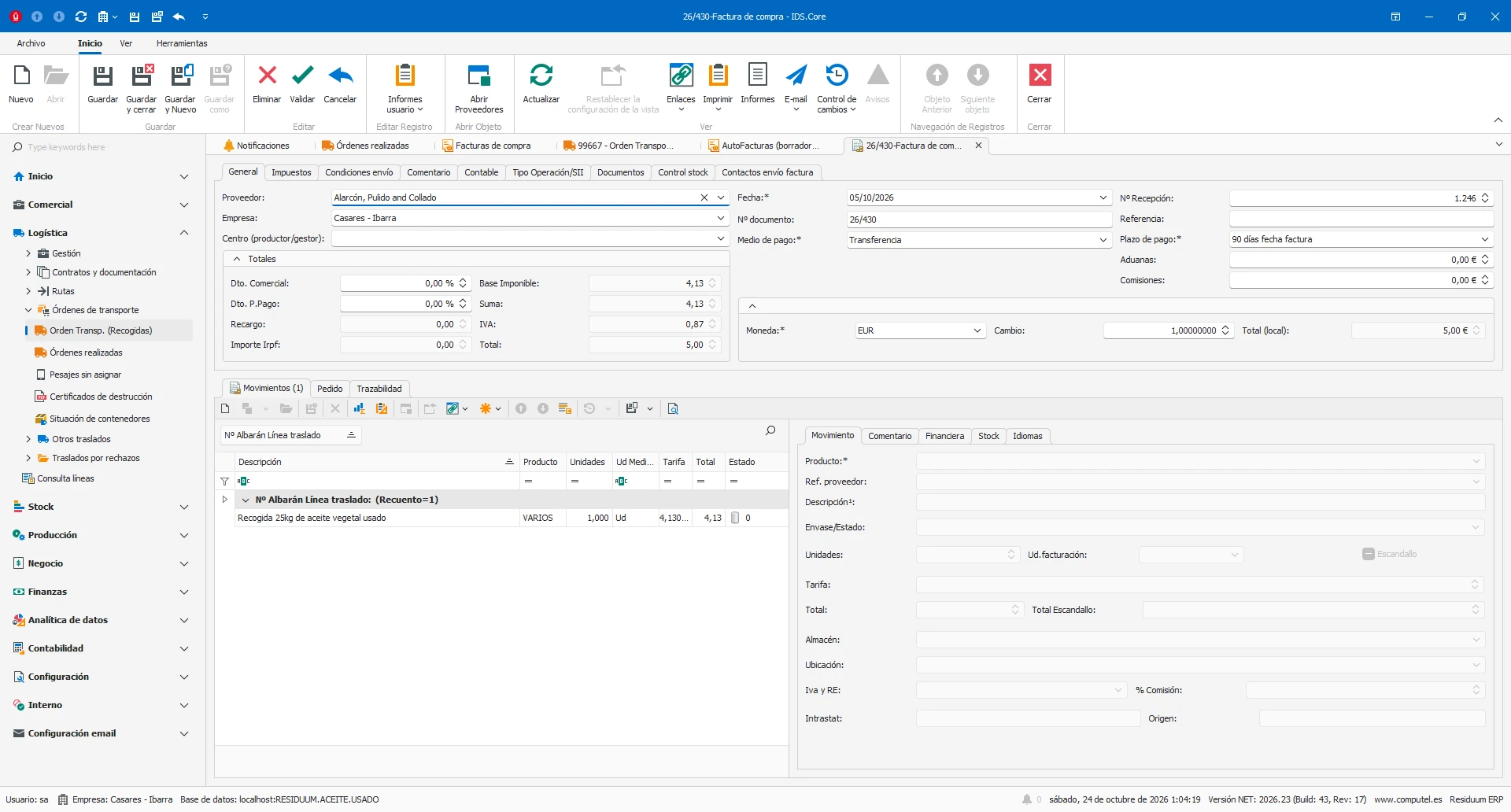Click search magnifier in movements grid
Screen dimensions: 1511x812
(x=770, y=430)
